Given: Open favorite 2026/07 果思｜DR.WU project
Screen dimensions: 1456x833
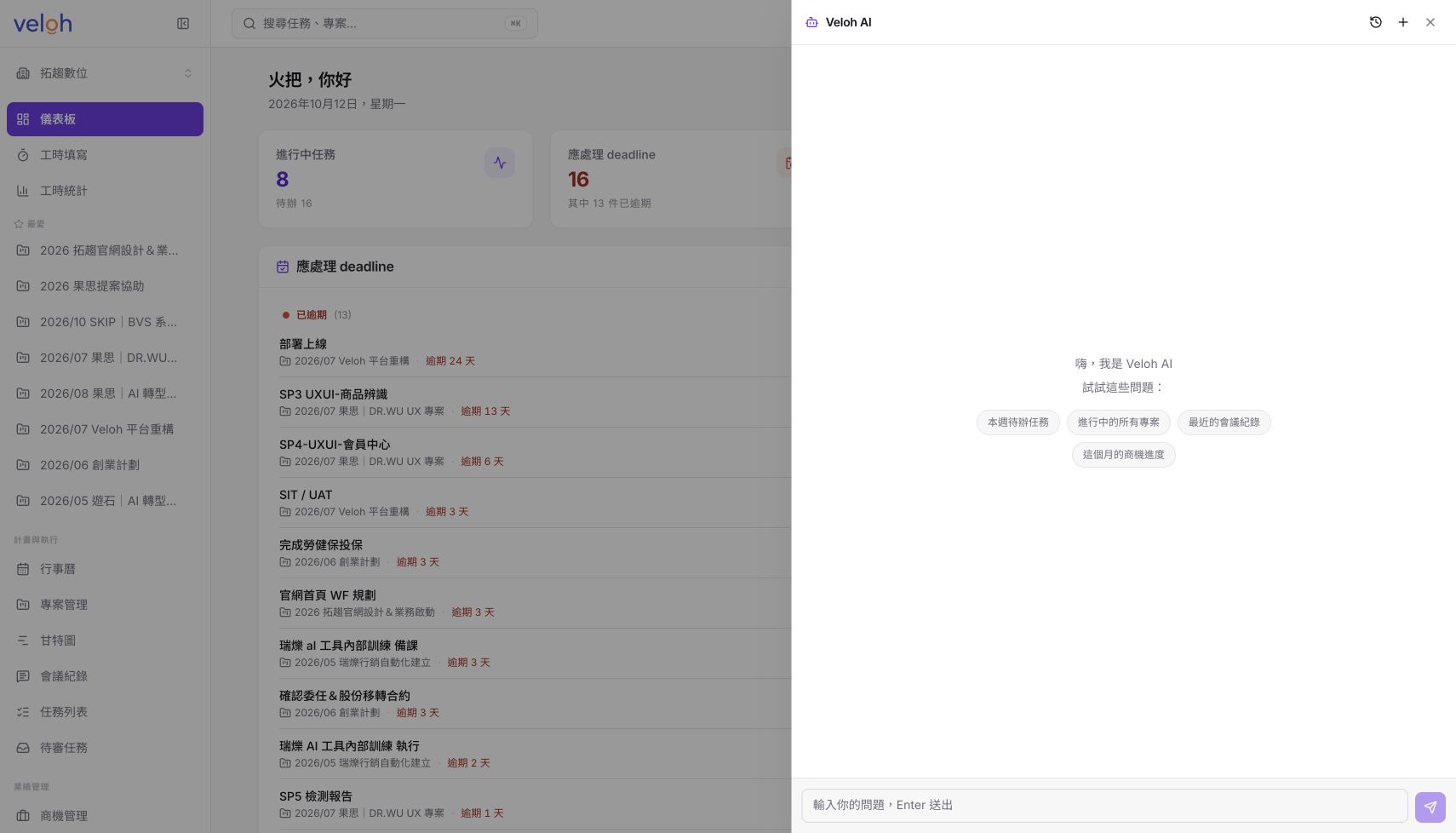Looking at the screenshot, I should [105, 358].
